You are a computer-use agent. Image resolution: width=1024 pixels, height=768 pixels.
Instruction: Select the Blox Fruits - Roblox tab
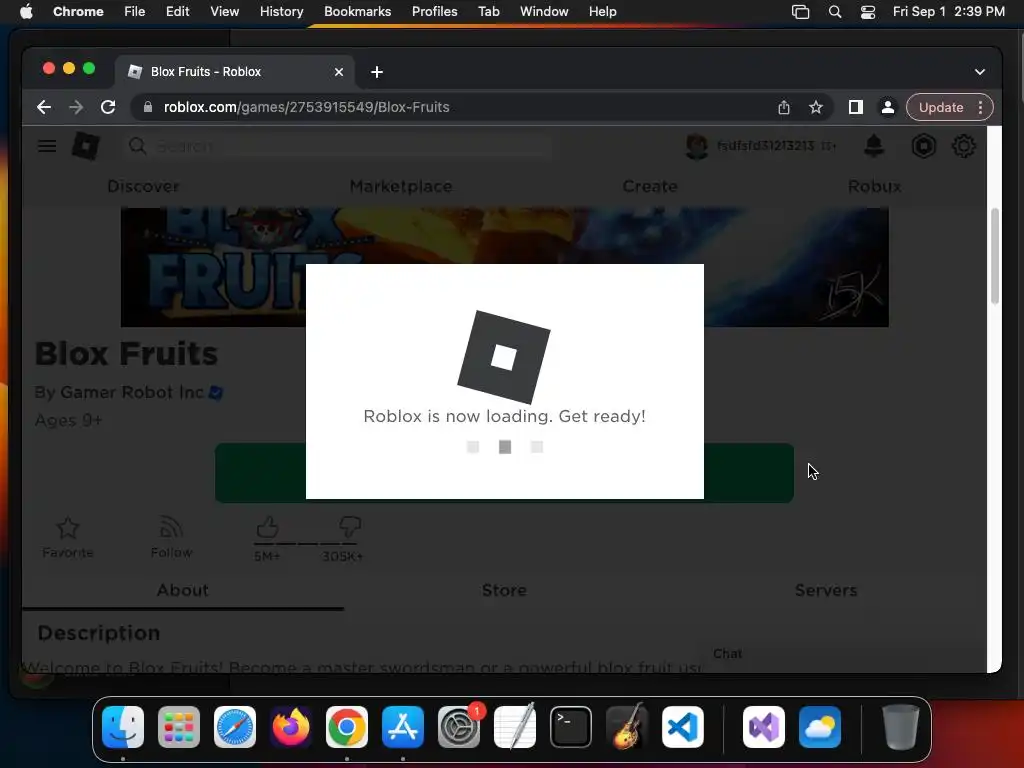[235, 72]
